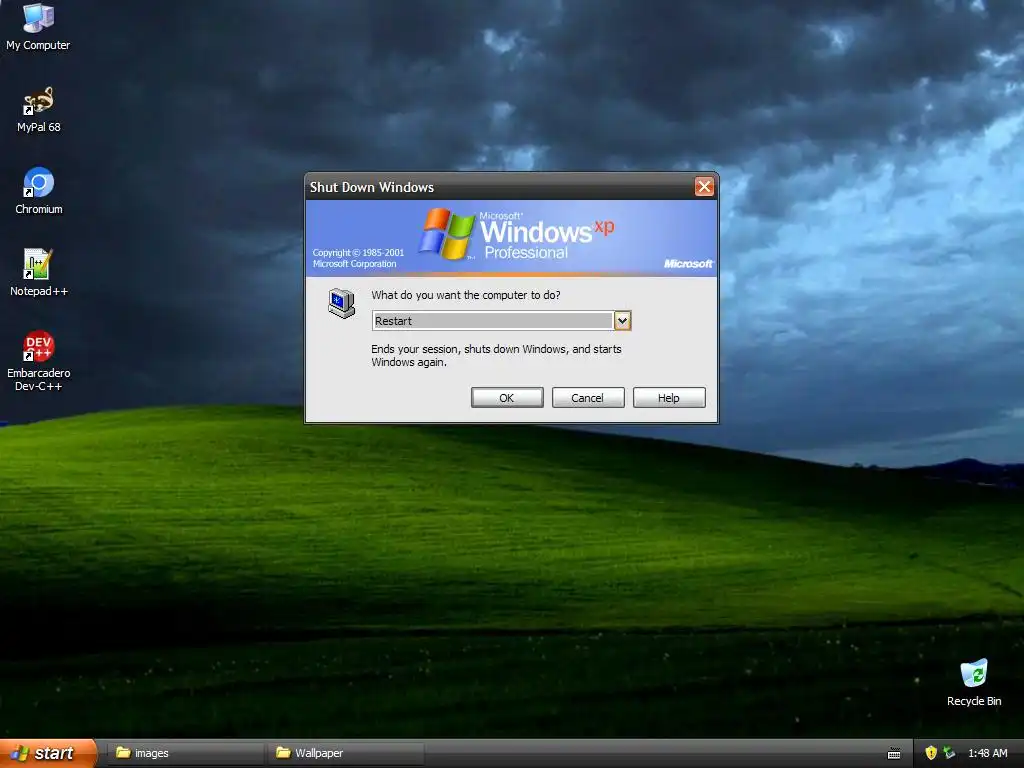Open the Start menu
This screenshot has width=1024, height=768.
pos(48,753)
